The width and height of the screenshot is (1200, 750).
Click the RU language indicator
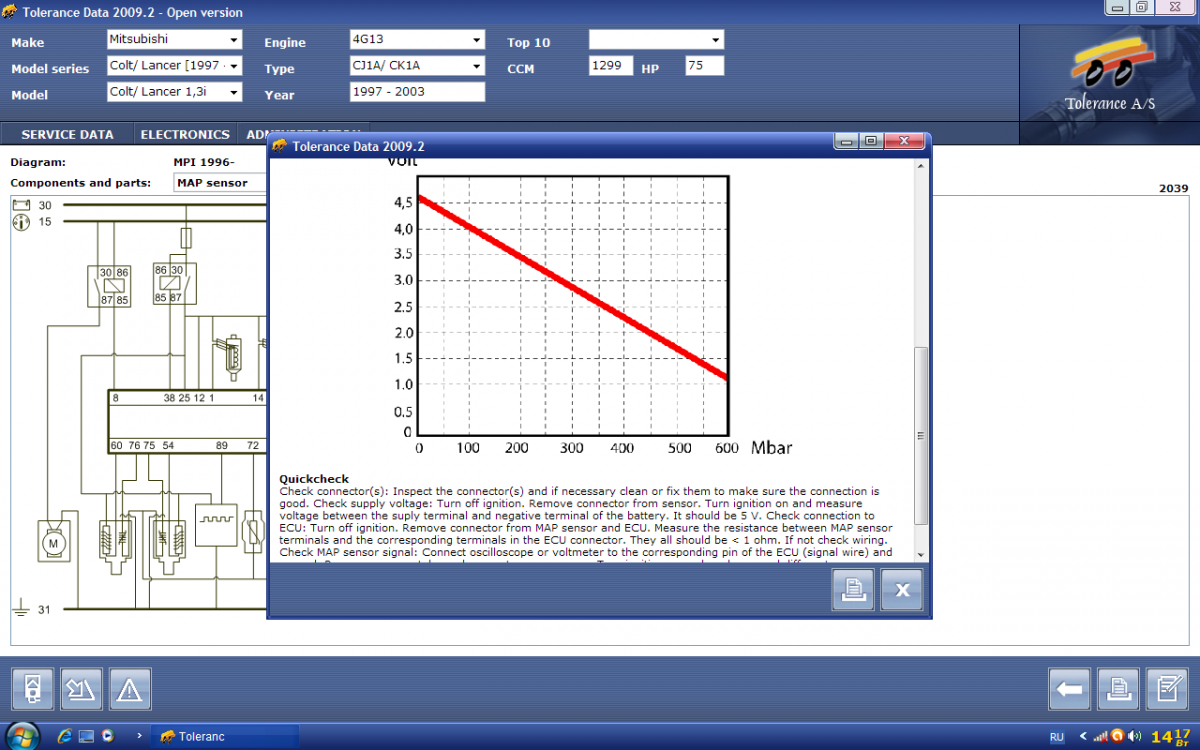point(1057,737)
